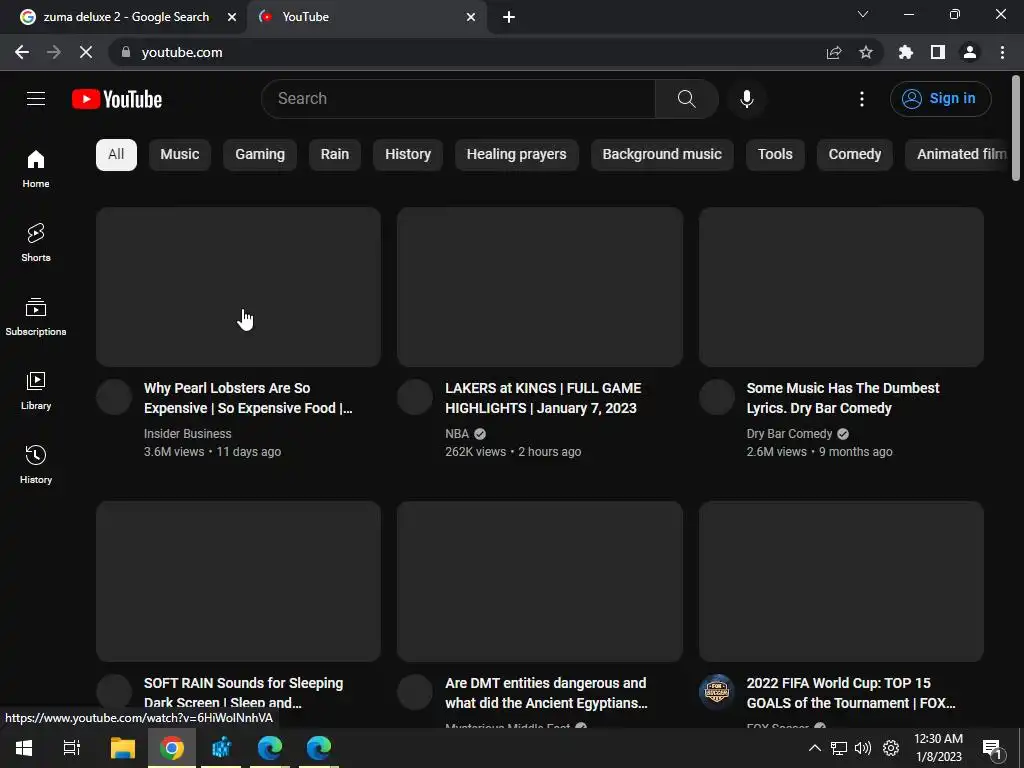
Task: Open LAKERS at KINGS full game highlights
Action: 543,398
